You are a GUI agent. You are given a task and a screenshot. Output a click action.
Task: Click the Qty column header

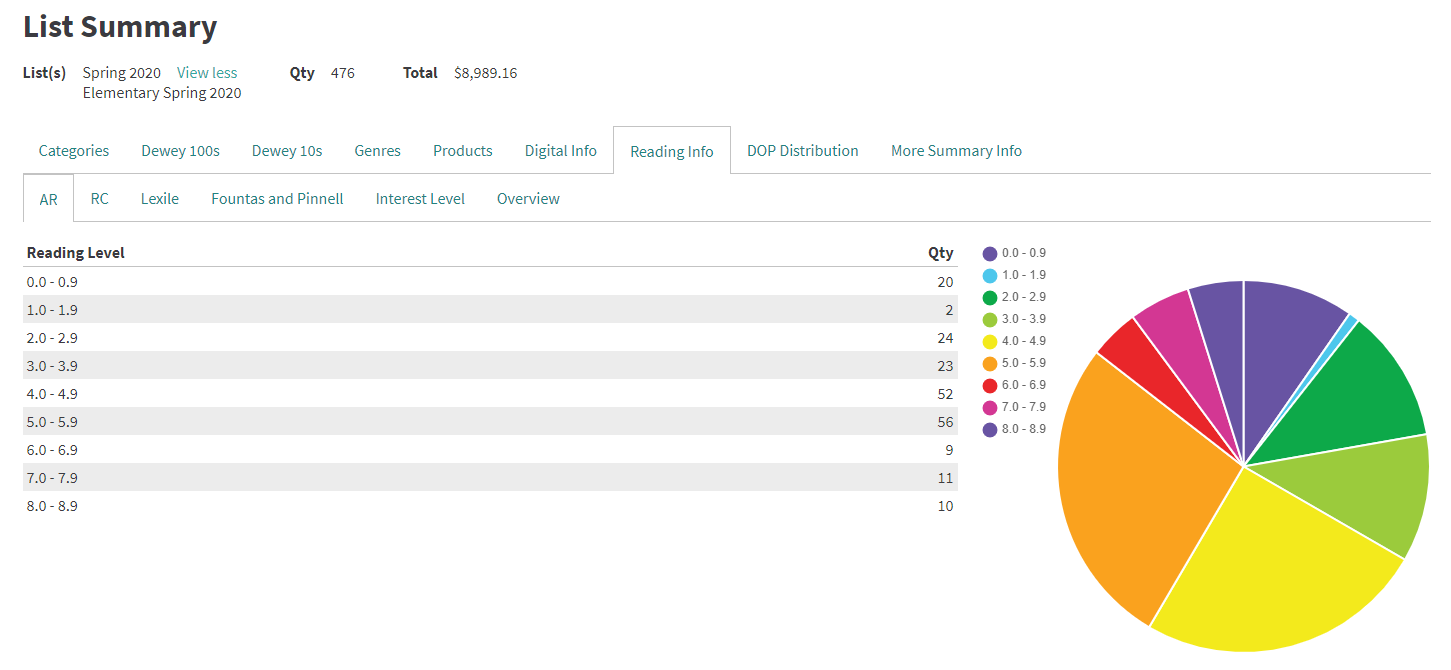[x=941, y=252]
